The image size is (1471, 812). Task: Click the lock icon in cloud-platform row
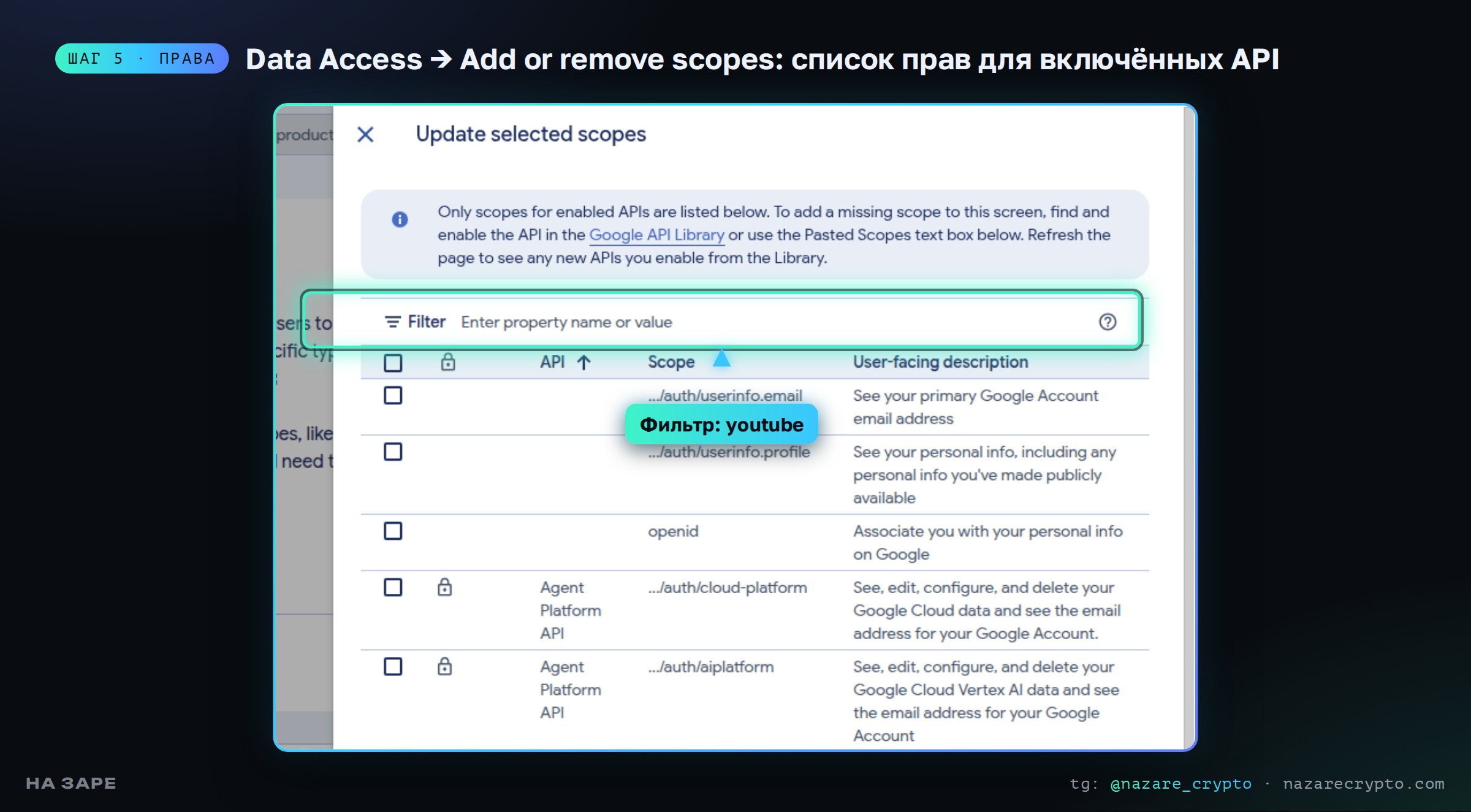(444, 586)
